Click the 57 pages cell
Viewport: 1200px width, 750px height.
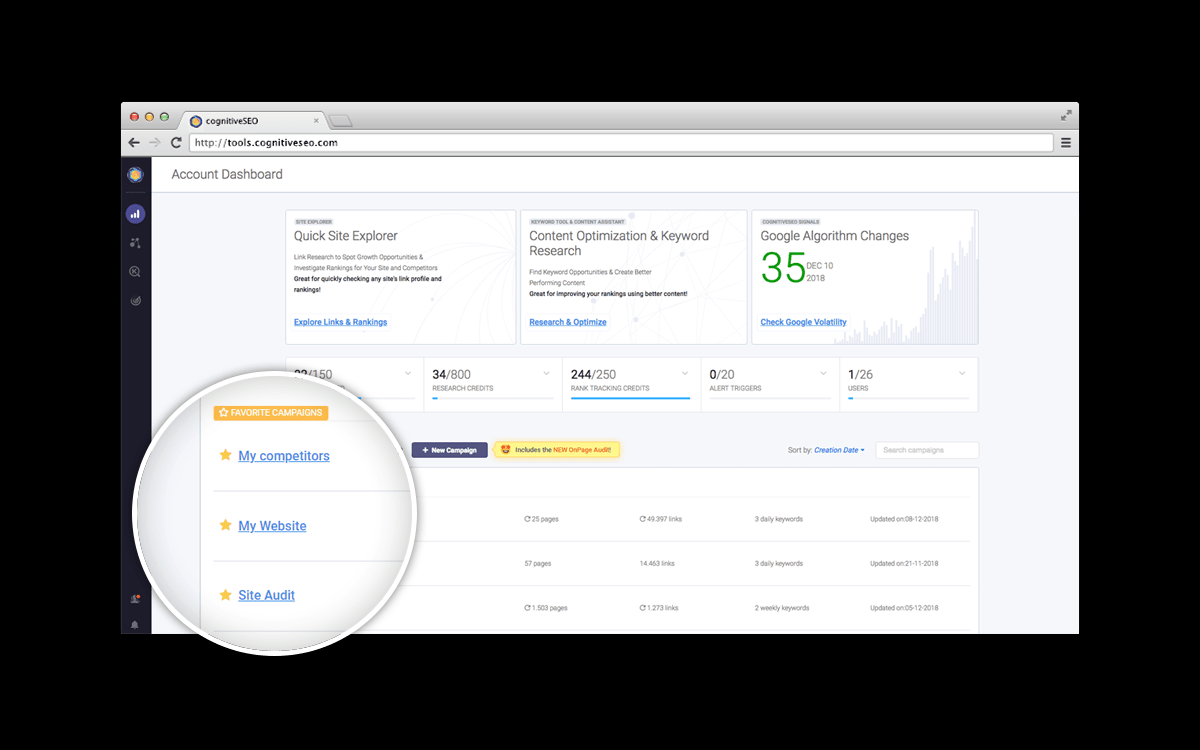[x=538, y=563]
